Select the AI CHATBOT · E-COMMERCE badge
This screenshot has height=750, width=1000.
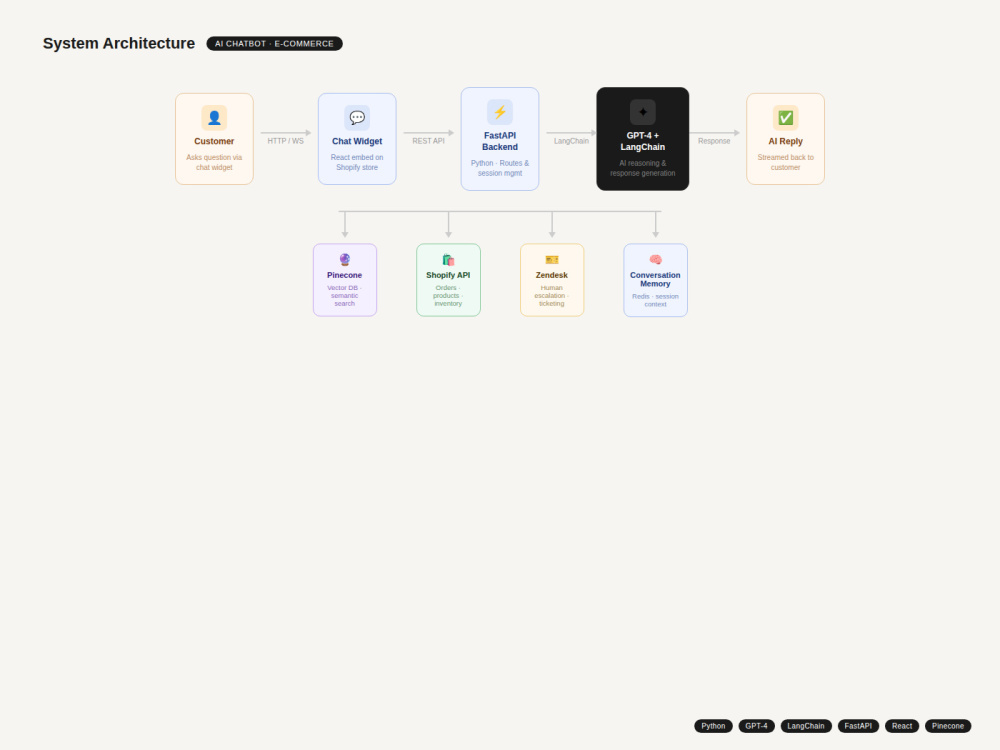(274, 43)
